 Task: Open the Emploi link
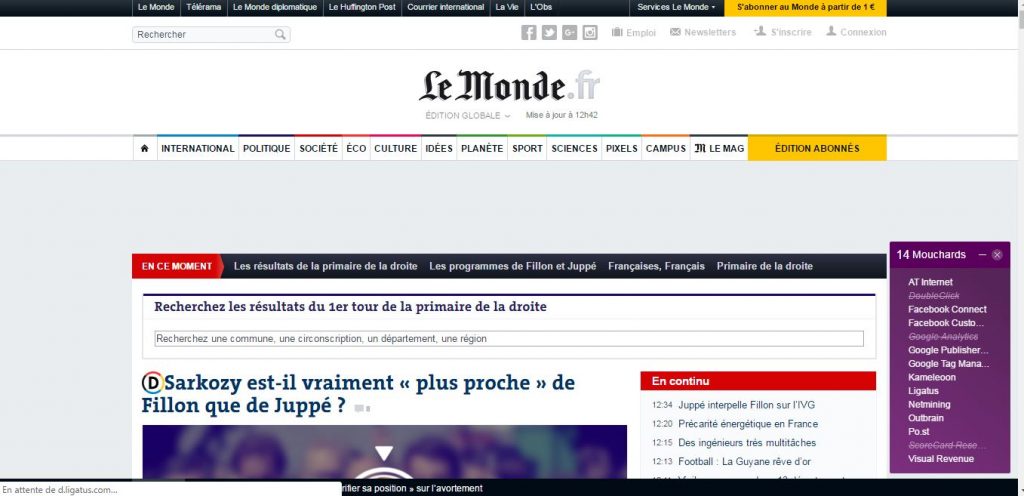tap(633, 32)
